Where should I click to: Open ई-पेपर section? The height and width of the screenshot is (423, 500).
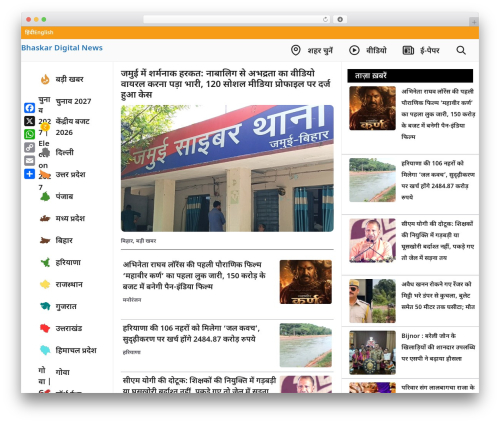[x=430, y=50]
